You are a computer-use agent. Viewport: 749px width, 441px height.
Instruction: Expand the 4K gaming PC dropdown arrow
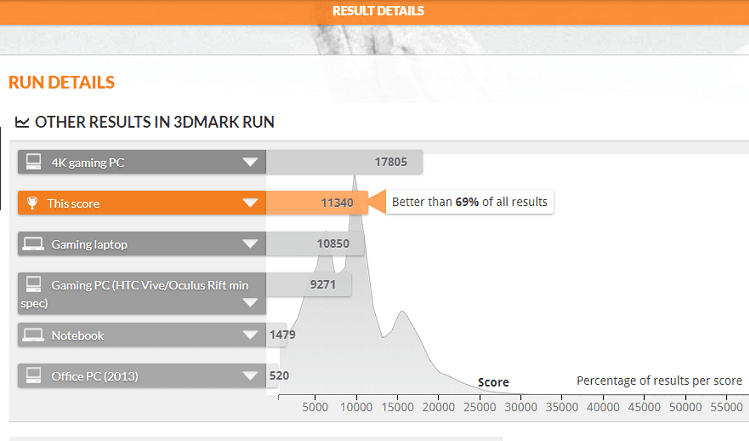coord(250,162)
